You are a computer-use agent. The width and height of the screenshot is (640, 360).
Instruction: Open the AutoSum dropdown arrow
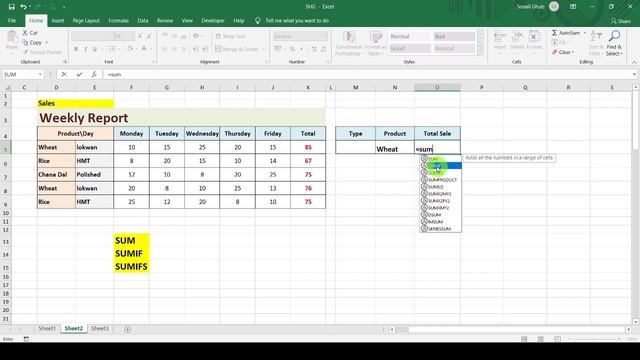tap(584, 33)
